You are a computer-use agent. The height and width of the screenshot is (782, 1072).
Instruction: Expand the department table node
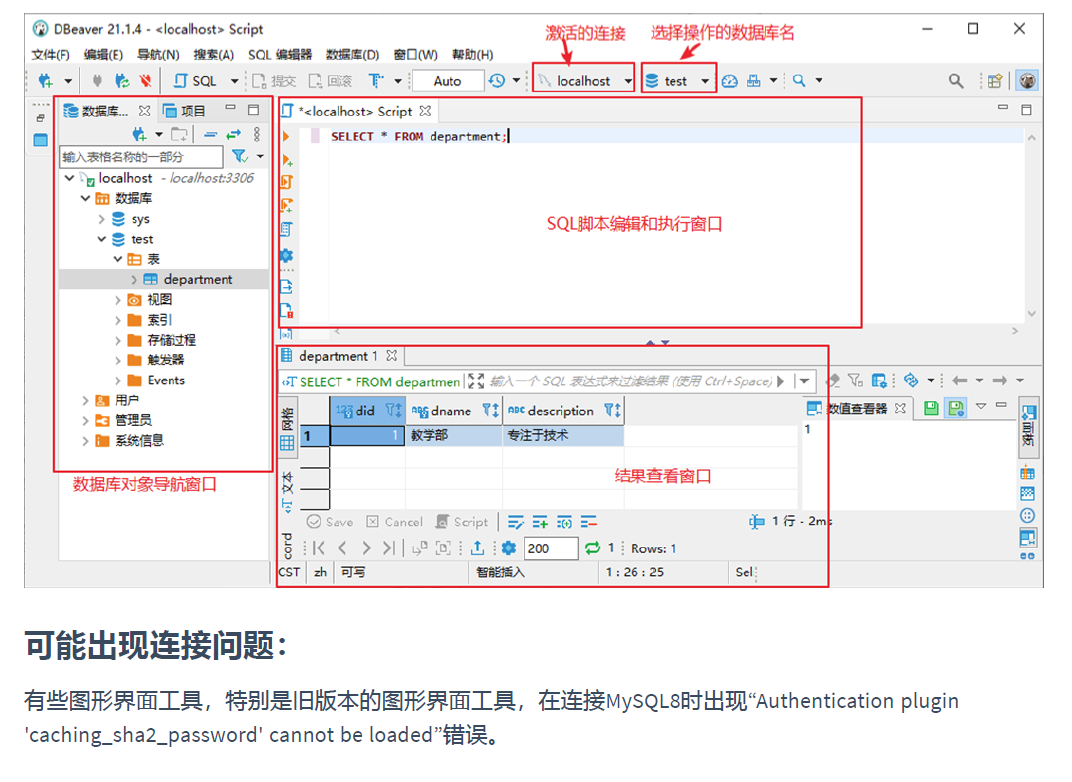pos(134,280)
